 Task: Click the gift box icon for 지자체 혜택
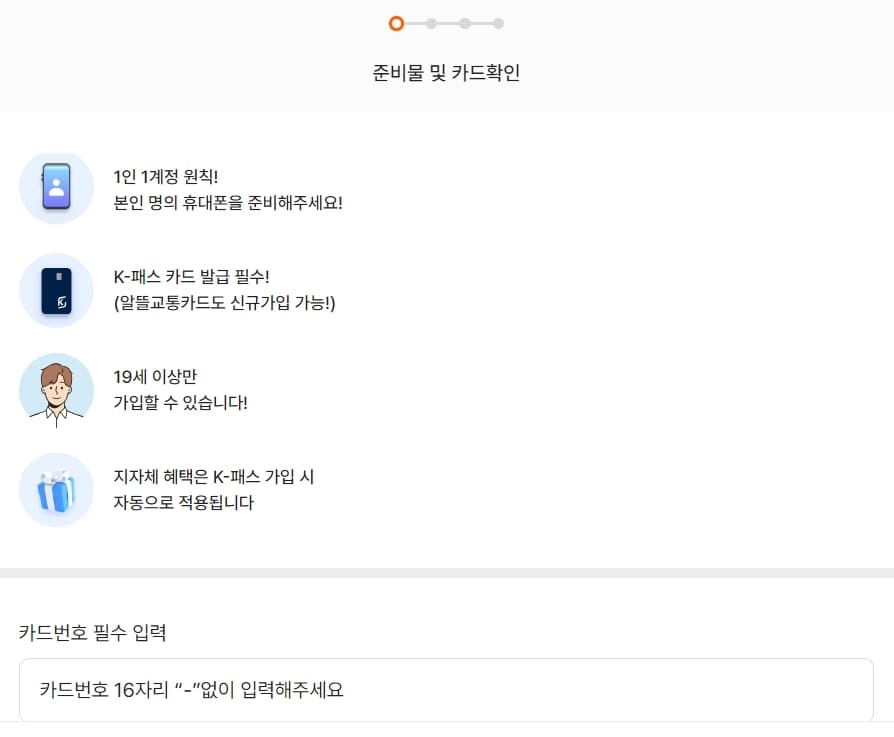tap(56, 489)
